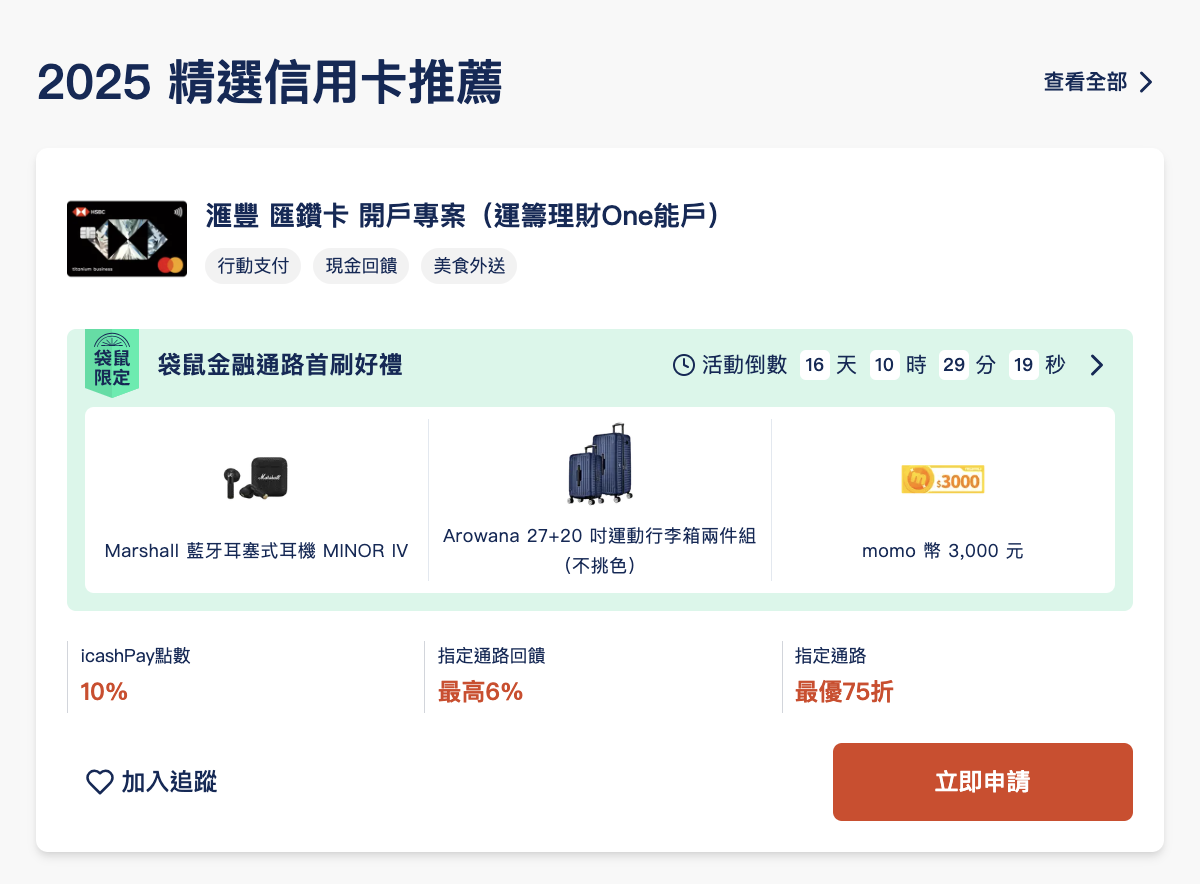This screenshot has height=884, width=1200.
Task: Click the HSBC 匯鑽卡 card image
Action: point(127,239)
